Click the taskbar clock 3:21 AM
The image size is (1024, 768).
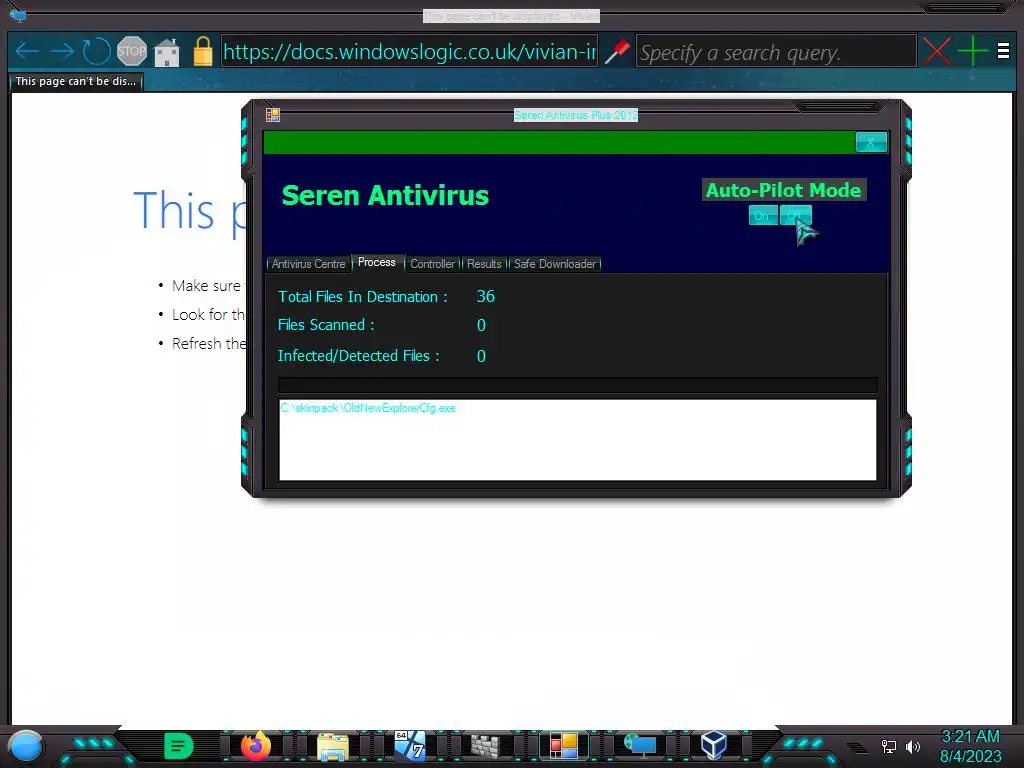pos(970,737)
